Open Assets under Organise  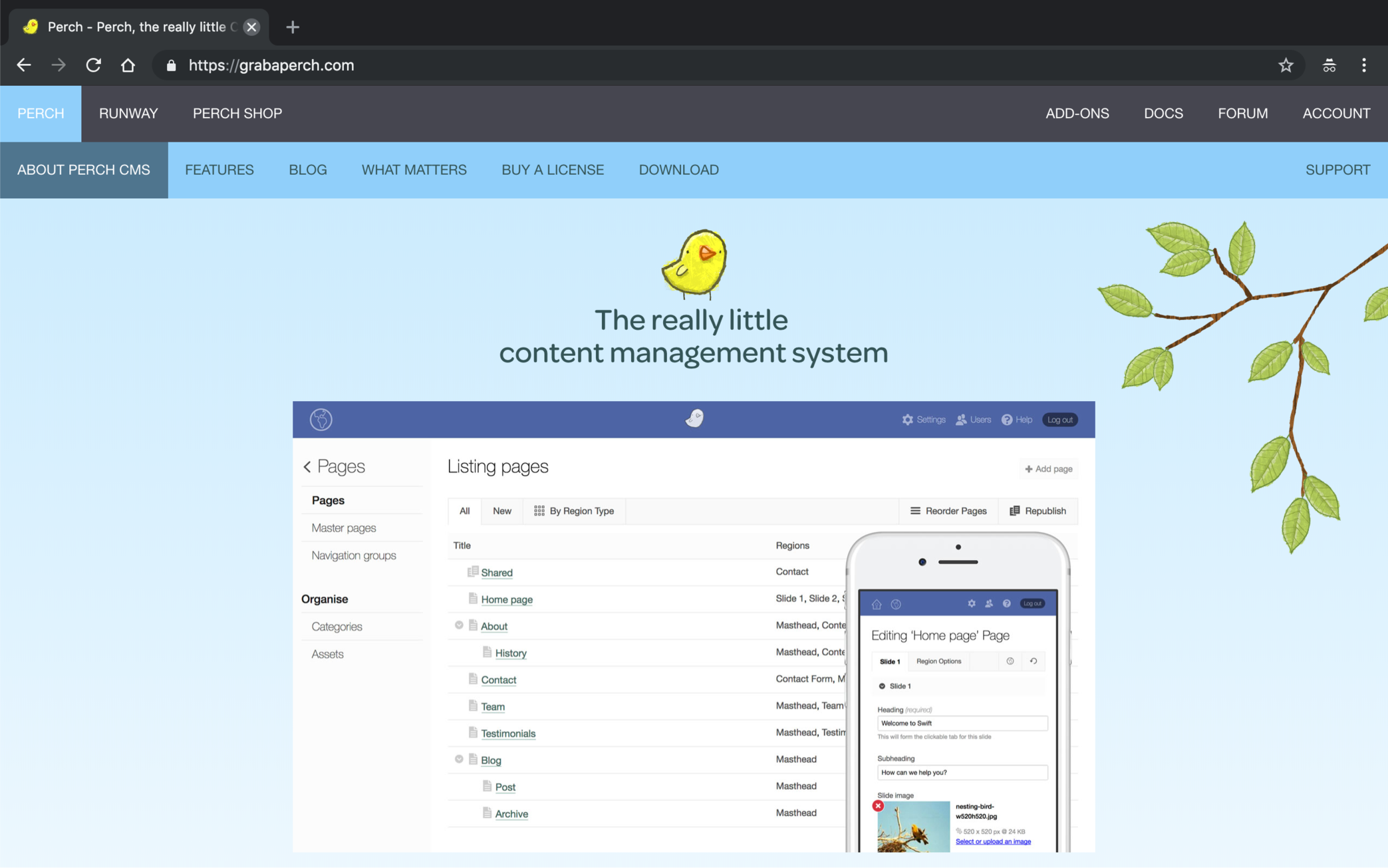point(327,654)
